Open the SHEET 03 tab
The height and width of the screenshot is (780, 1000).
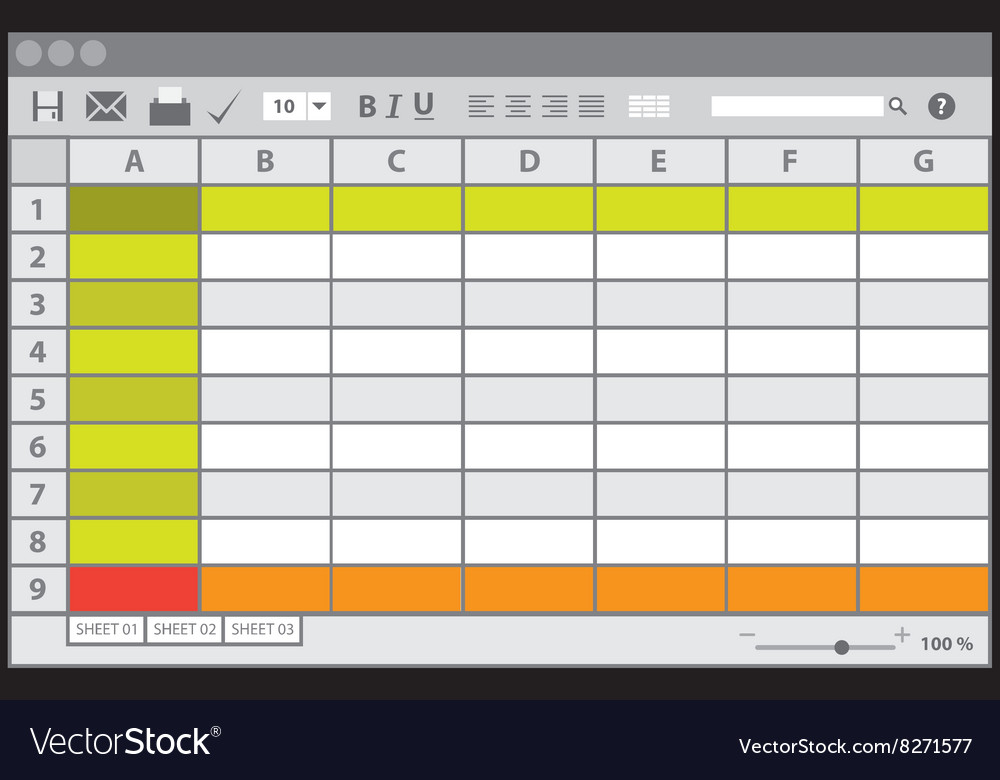point(263,629)
